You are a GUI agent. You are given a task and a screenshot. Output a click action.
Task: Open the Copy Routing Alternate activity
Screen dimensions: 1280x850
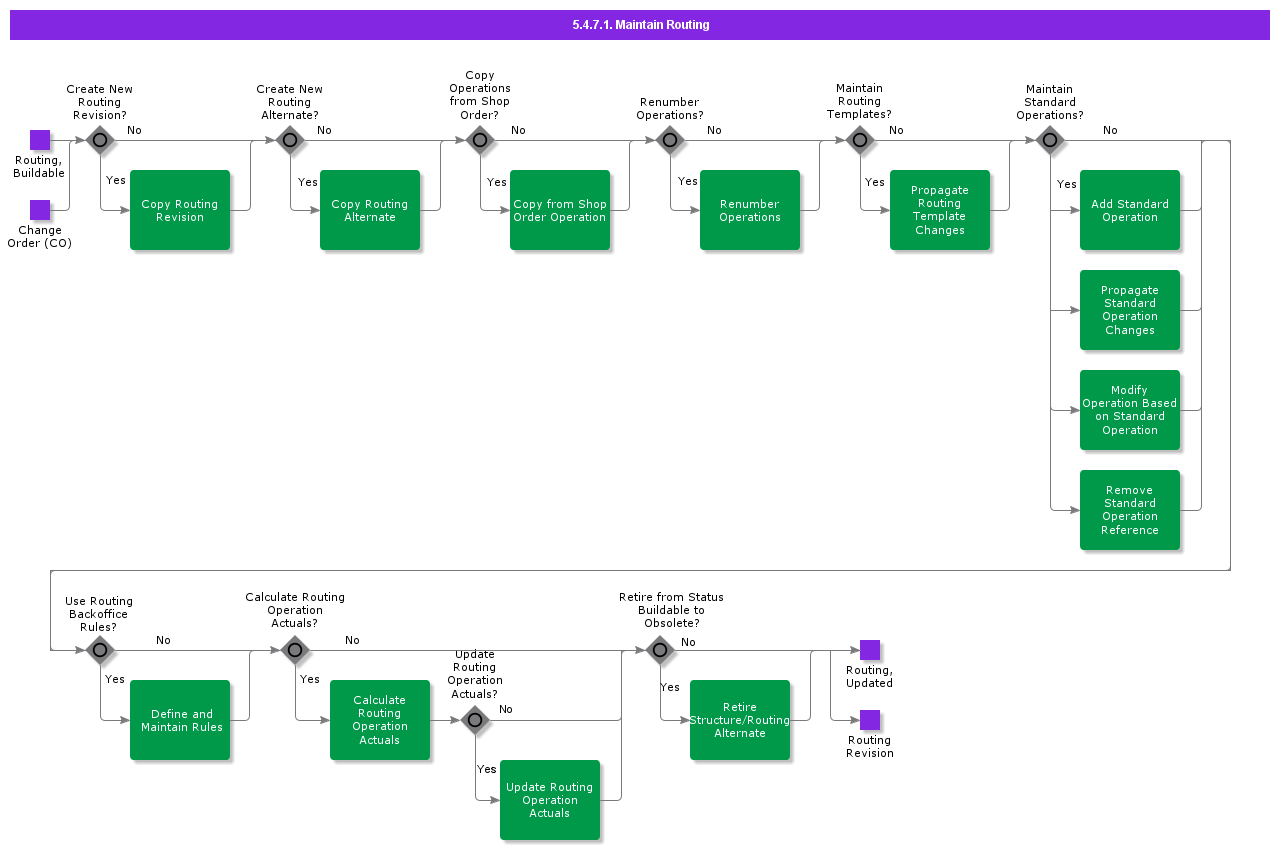pyautogui.click(x=370, y=210)
